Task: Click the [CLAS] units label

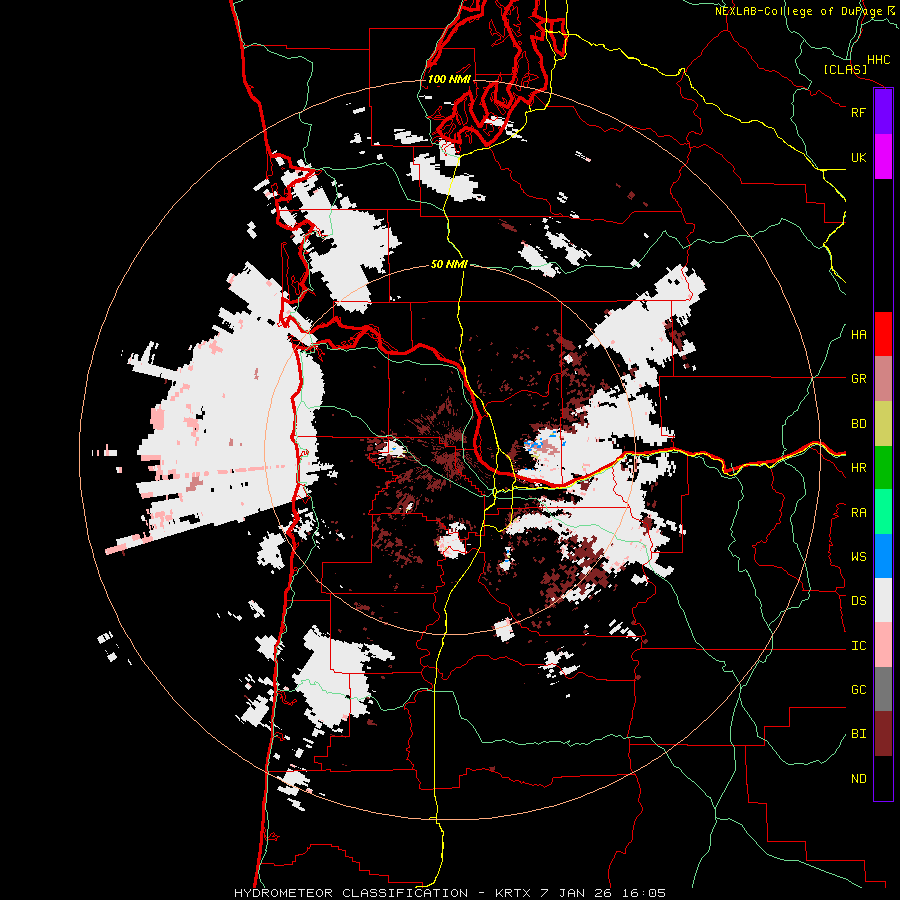Action: tap(845, 70)
